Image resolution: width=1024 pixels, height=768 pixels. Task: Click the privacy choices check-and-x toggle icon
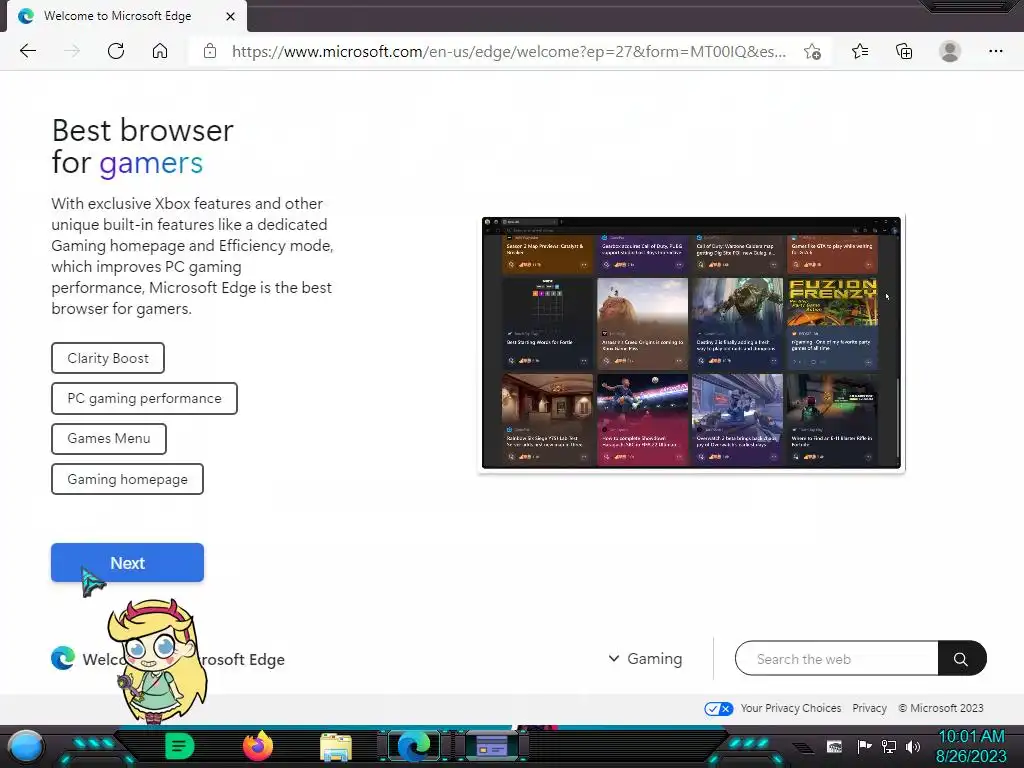coord(718,709)
